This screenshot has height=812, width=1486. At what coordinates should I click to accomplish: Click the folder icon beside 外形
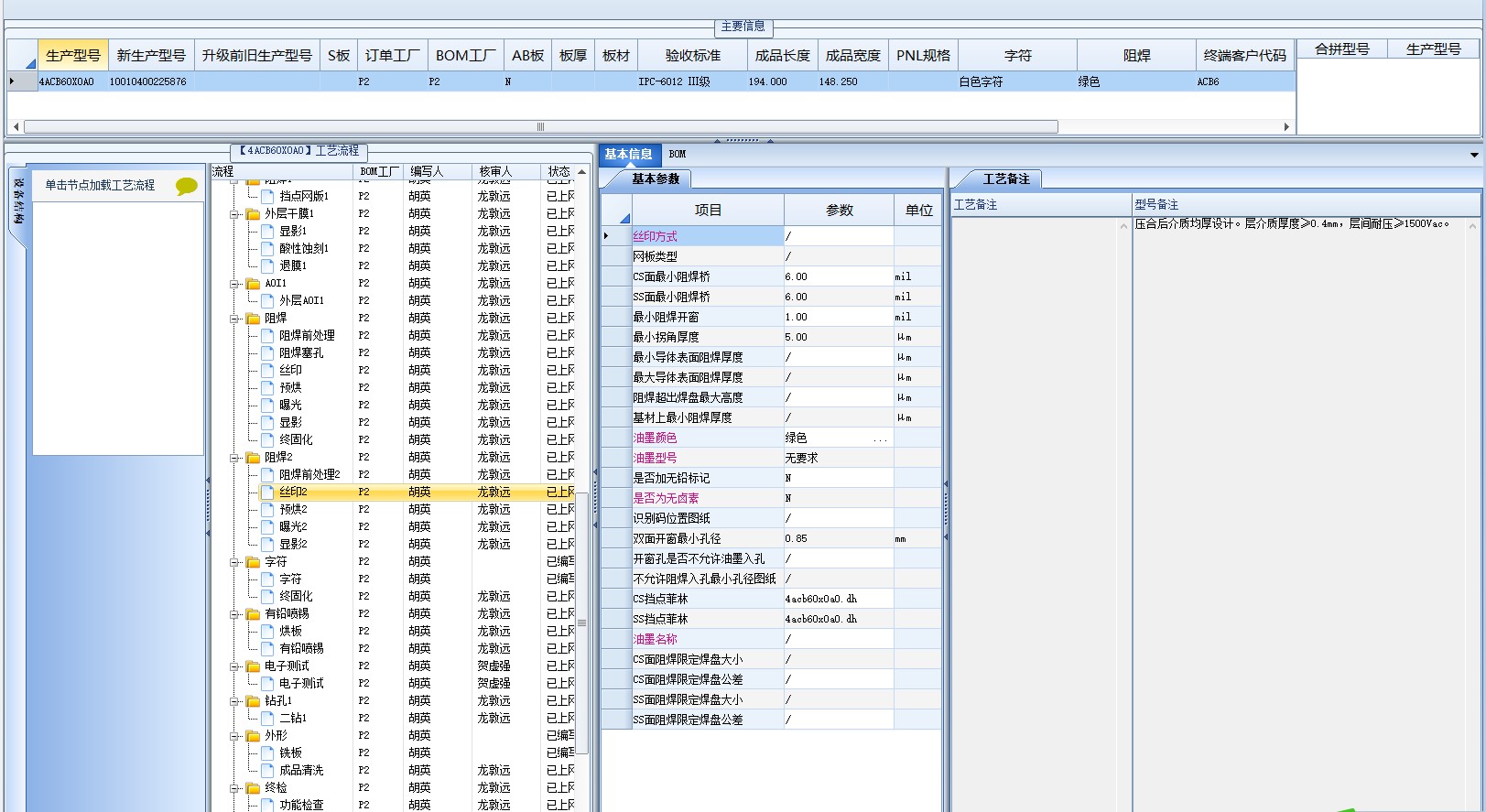254,735
